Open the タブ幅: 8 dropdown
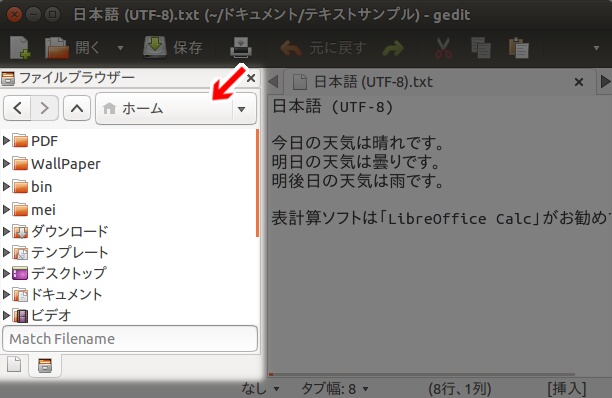Image resolution: width=612 pixels, height=398 pixels. (335, 388)
